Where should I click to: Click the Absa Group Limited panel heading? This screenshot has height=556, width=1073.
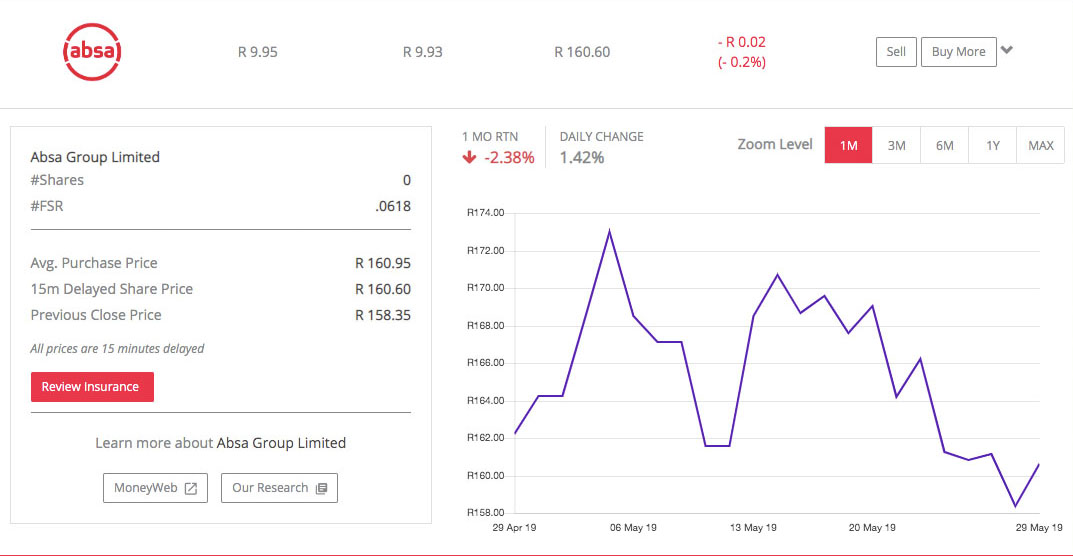tap(95, 157)
